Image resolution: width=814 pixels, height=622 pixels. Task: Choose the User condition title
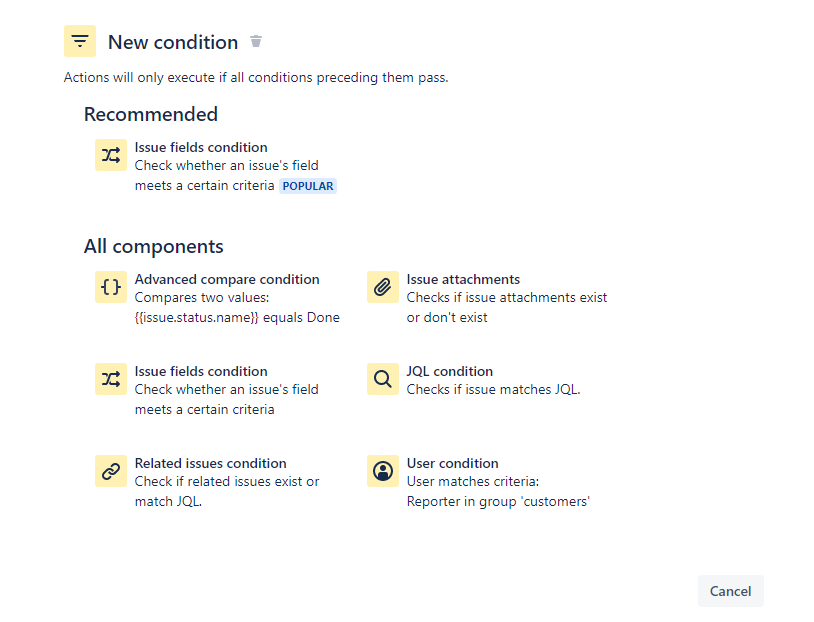pyautogui.click(x=452, y=463)
